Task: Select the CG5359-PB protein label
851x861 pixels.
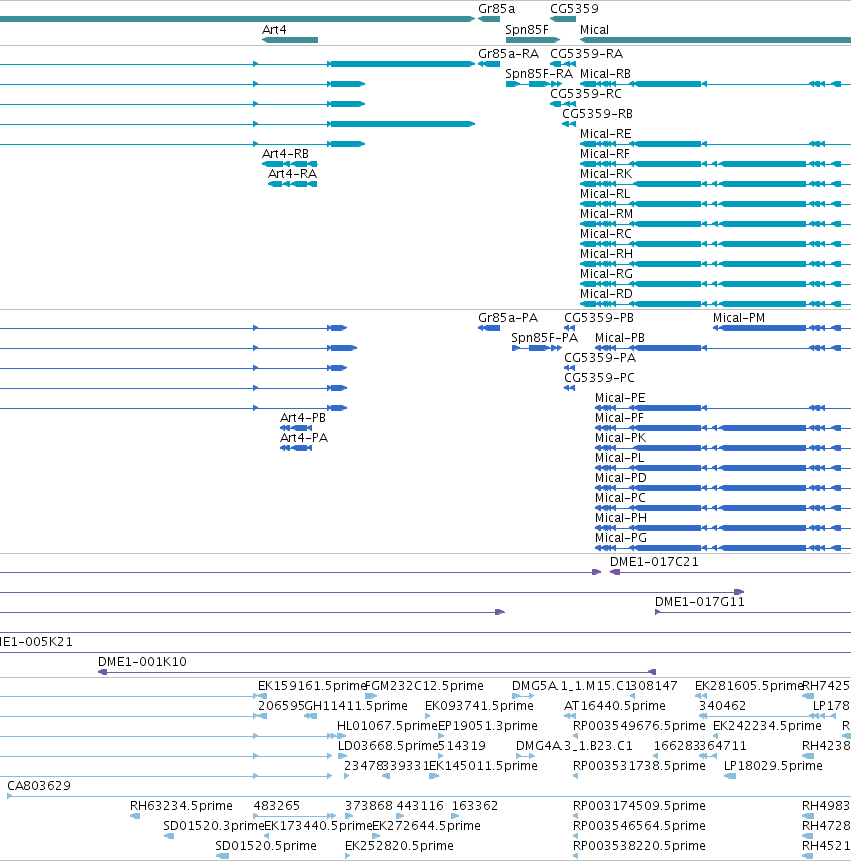Action: pyautogui.click(x=598, y=318)
